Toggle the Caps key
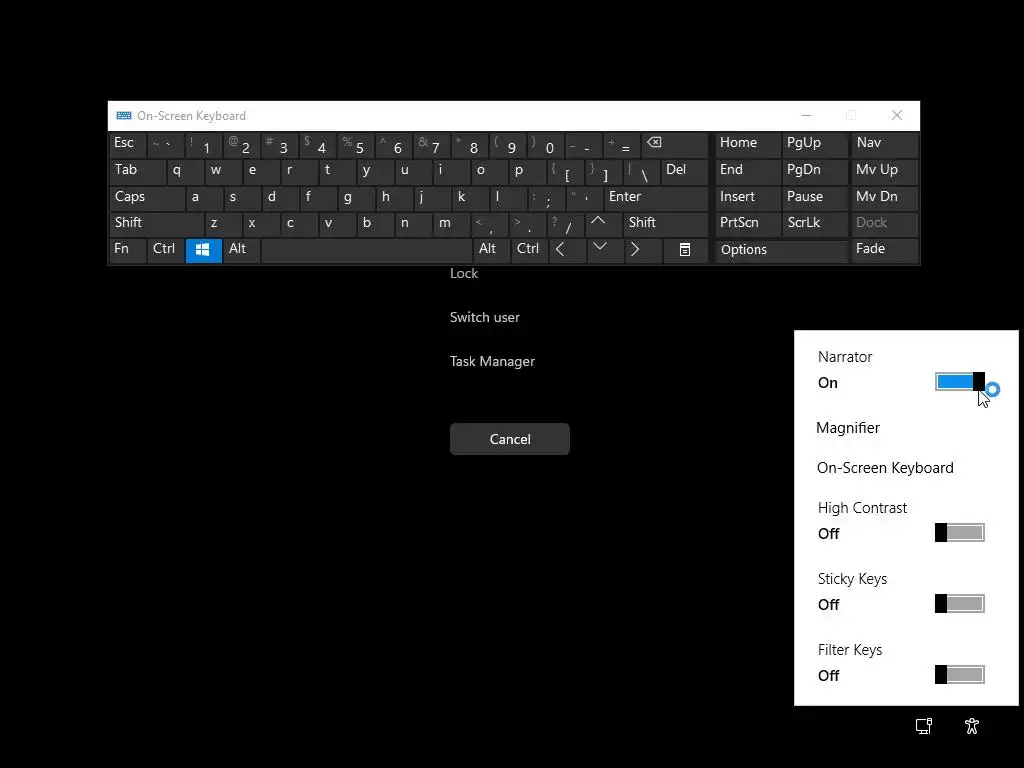This screenshot has height=768, width=1024. tap(147, 197)
